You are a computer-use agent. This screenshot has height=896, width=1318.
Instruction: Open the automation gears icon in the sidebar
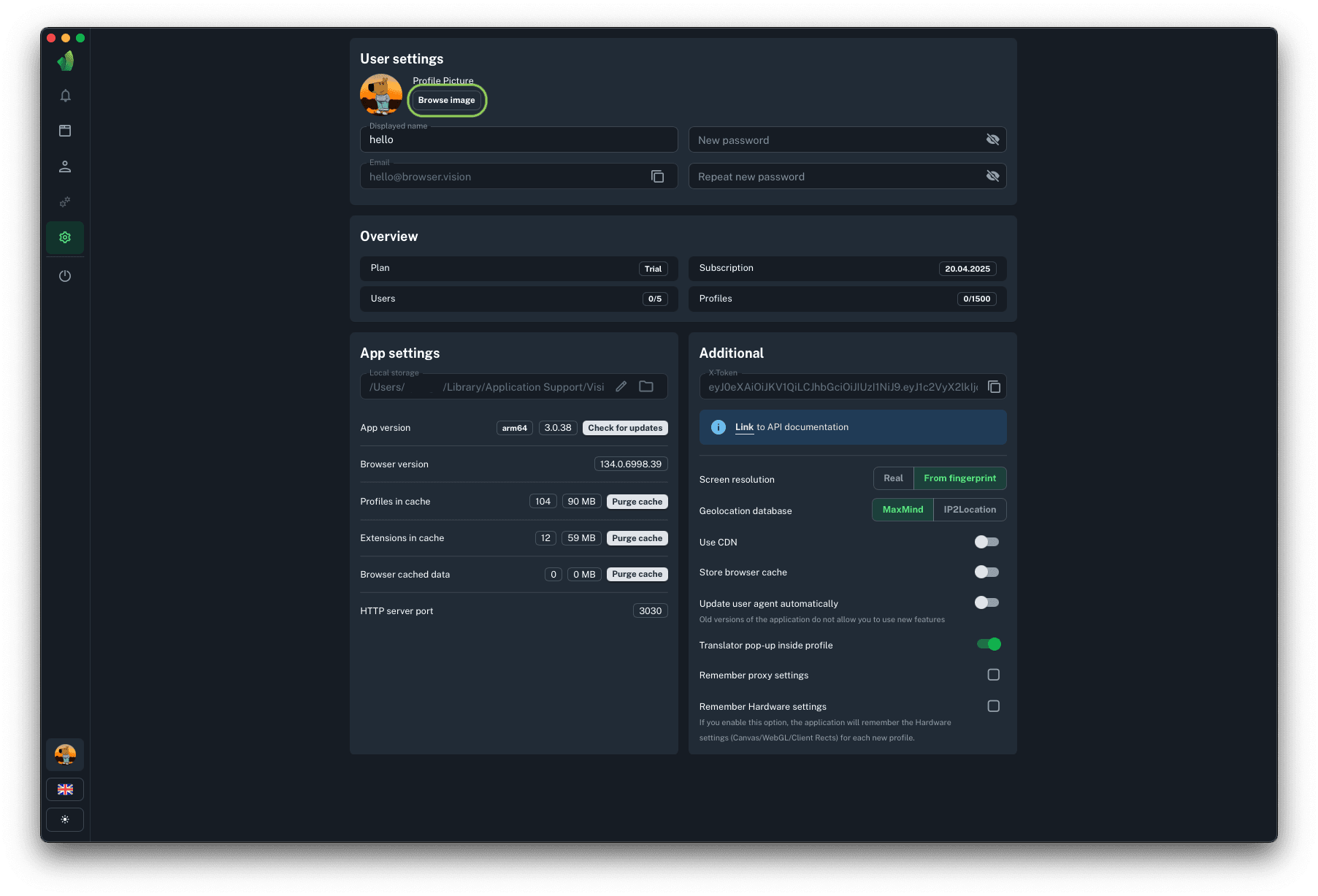[65, 202]
